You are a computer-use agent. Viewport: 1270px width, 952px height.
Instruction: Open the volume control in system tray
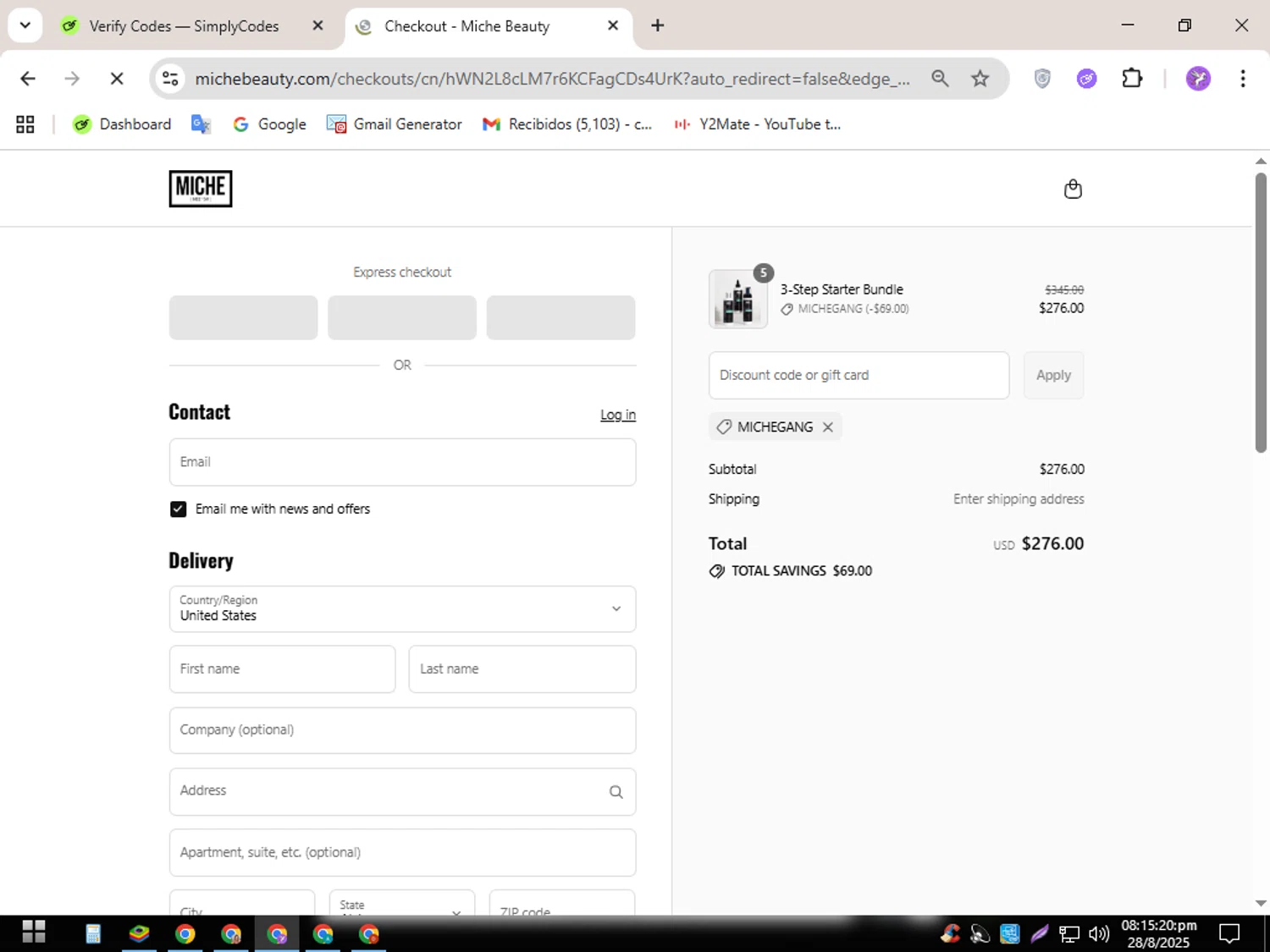point(1099,934)
